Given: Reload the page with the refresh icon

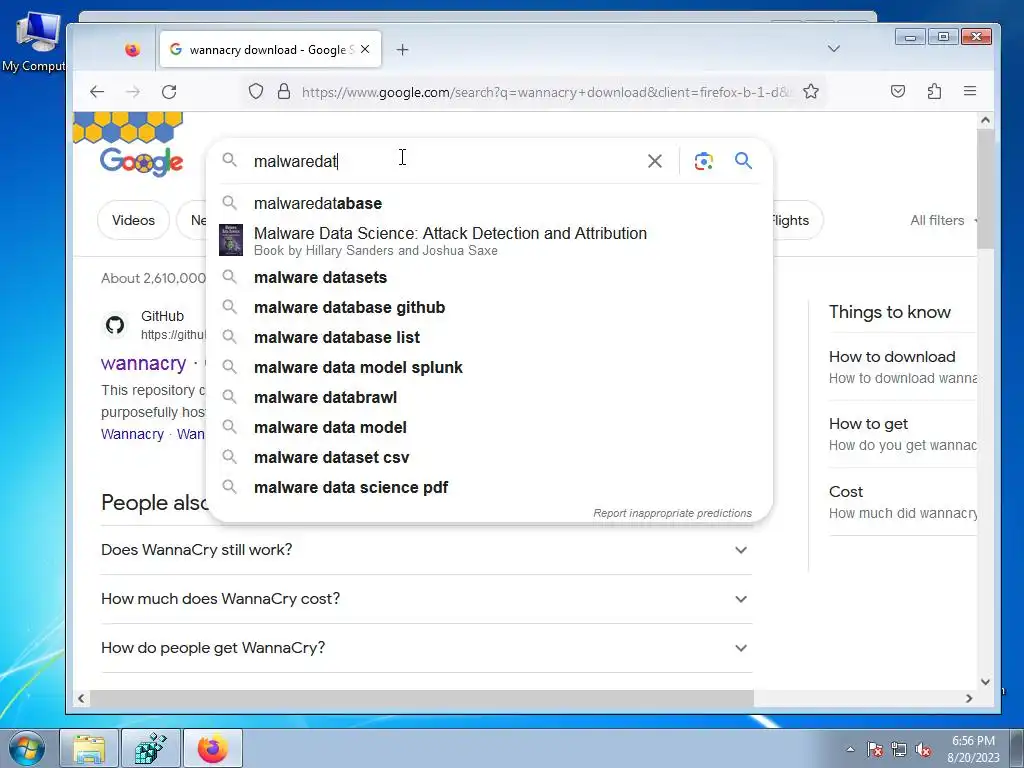Looking at the screenshot, I should pyautogui.click(x=169, y=91).
